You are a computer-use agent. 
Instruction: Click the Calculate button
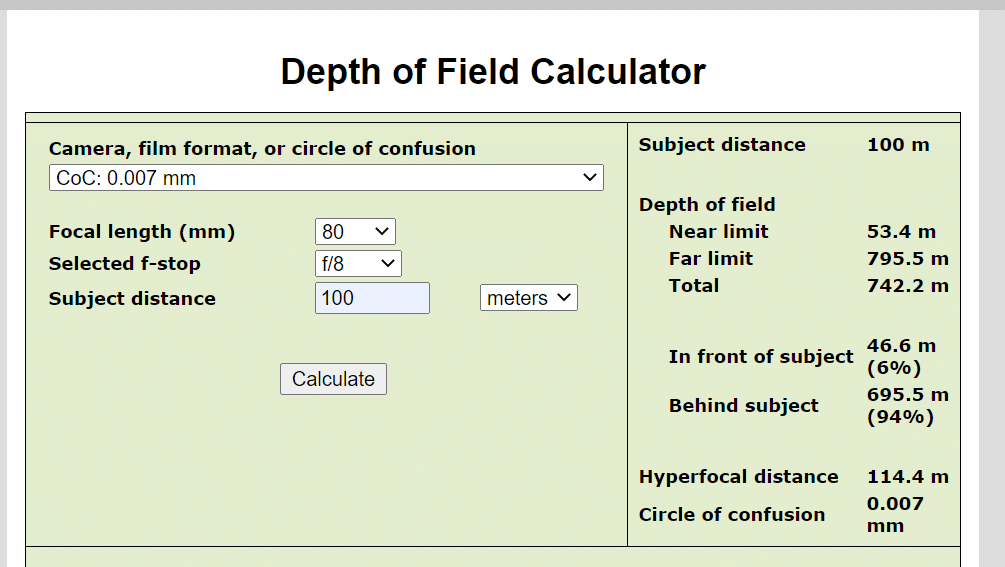click(333, 379)
